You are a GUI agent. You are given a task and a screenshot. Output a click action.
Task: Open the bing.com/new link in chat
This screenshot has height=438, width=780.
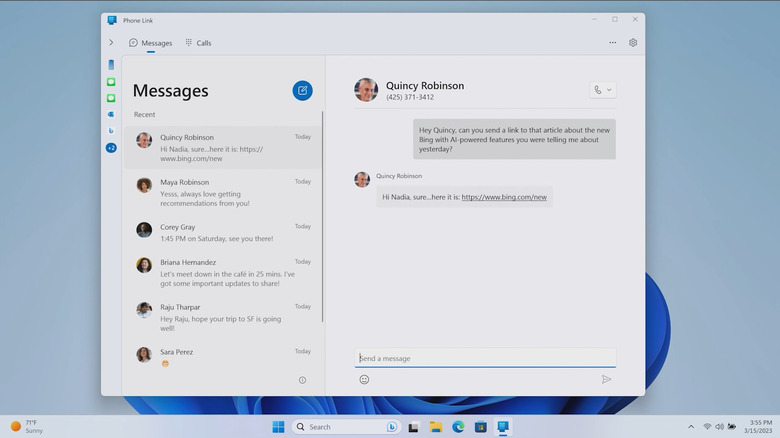(504, 197)
